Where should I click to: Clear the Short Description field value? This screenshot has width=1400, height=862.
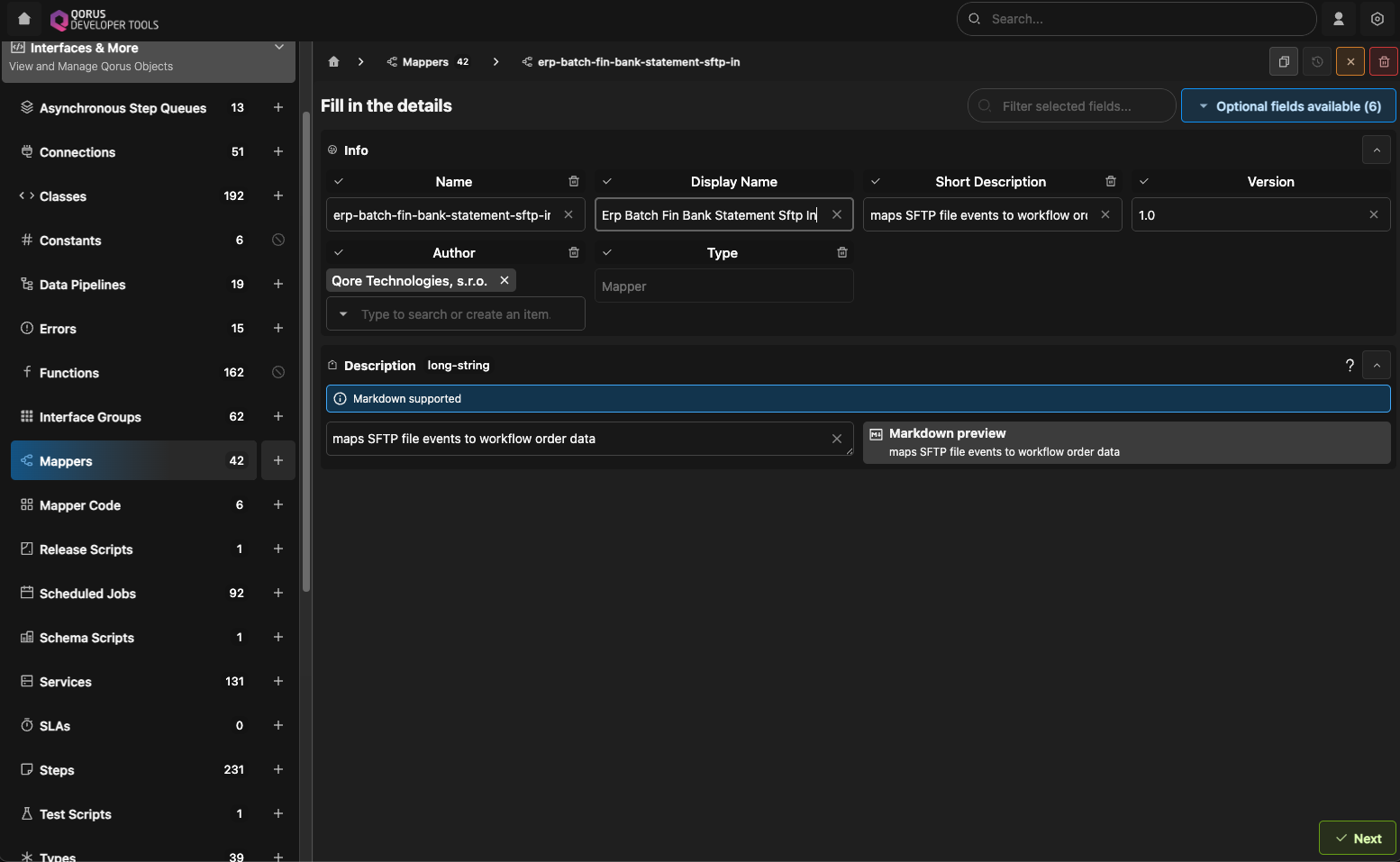point(1105,214)
